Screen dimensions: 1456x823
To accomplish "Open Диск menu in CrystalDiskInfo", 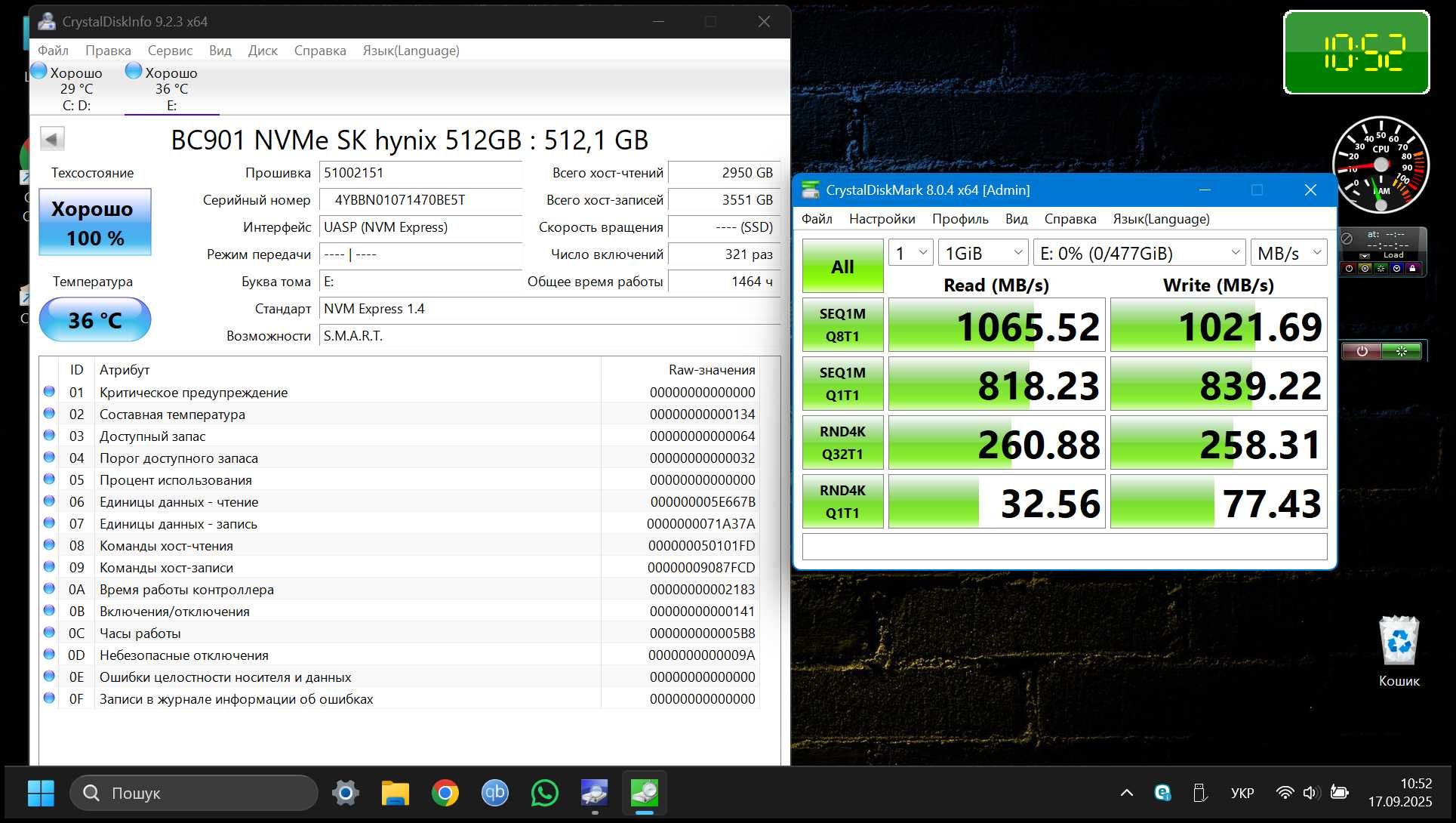I will (x=263, y=51).
